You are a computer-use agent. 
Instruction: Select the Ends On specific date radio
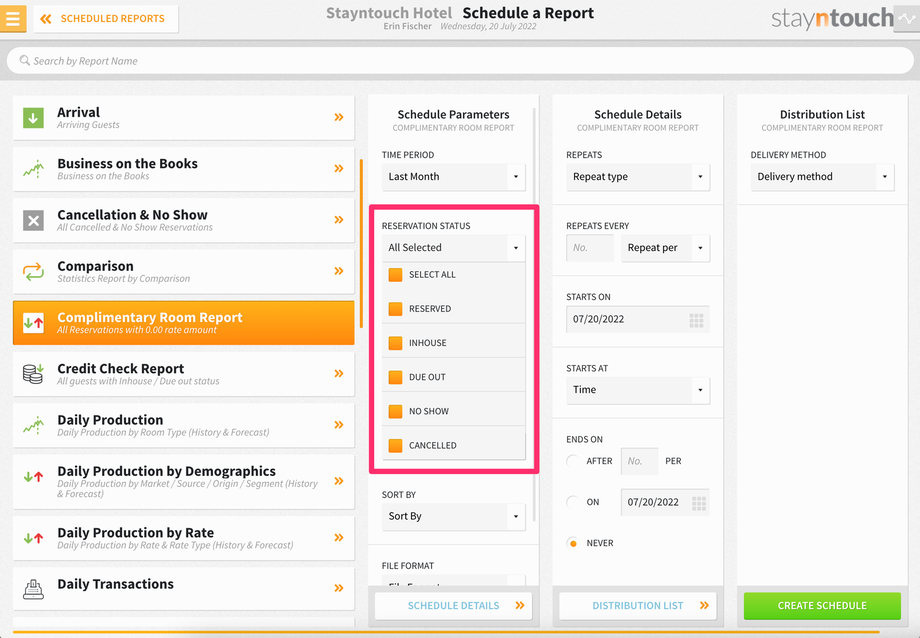click(x=573, y=502)
